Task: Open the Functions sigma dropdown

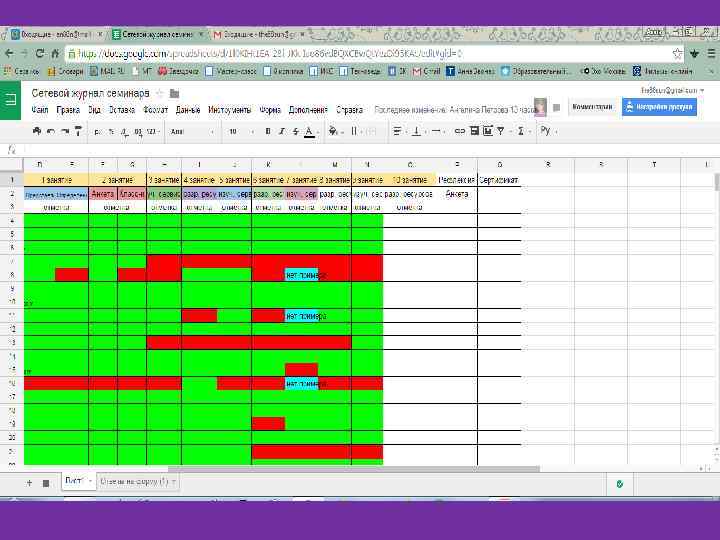Action: pos(523,131)
